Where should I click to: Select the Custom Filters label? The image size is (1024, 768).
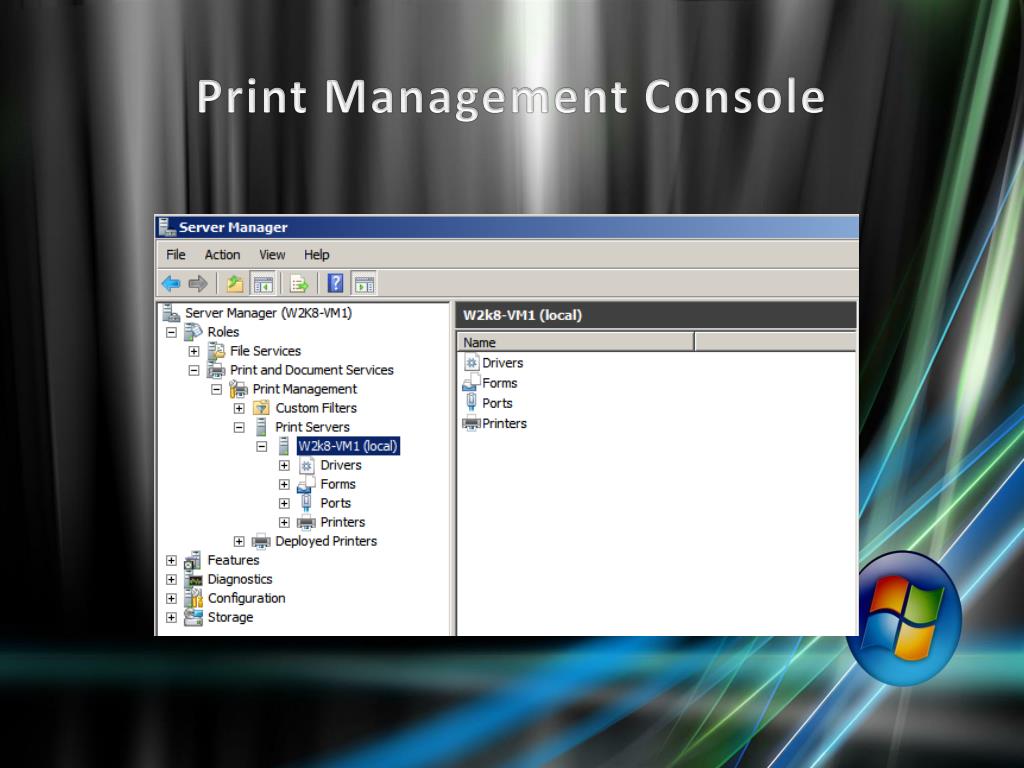pyautogui.click(x=316, y=408)
